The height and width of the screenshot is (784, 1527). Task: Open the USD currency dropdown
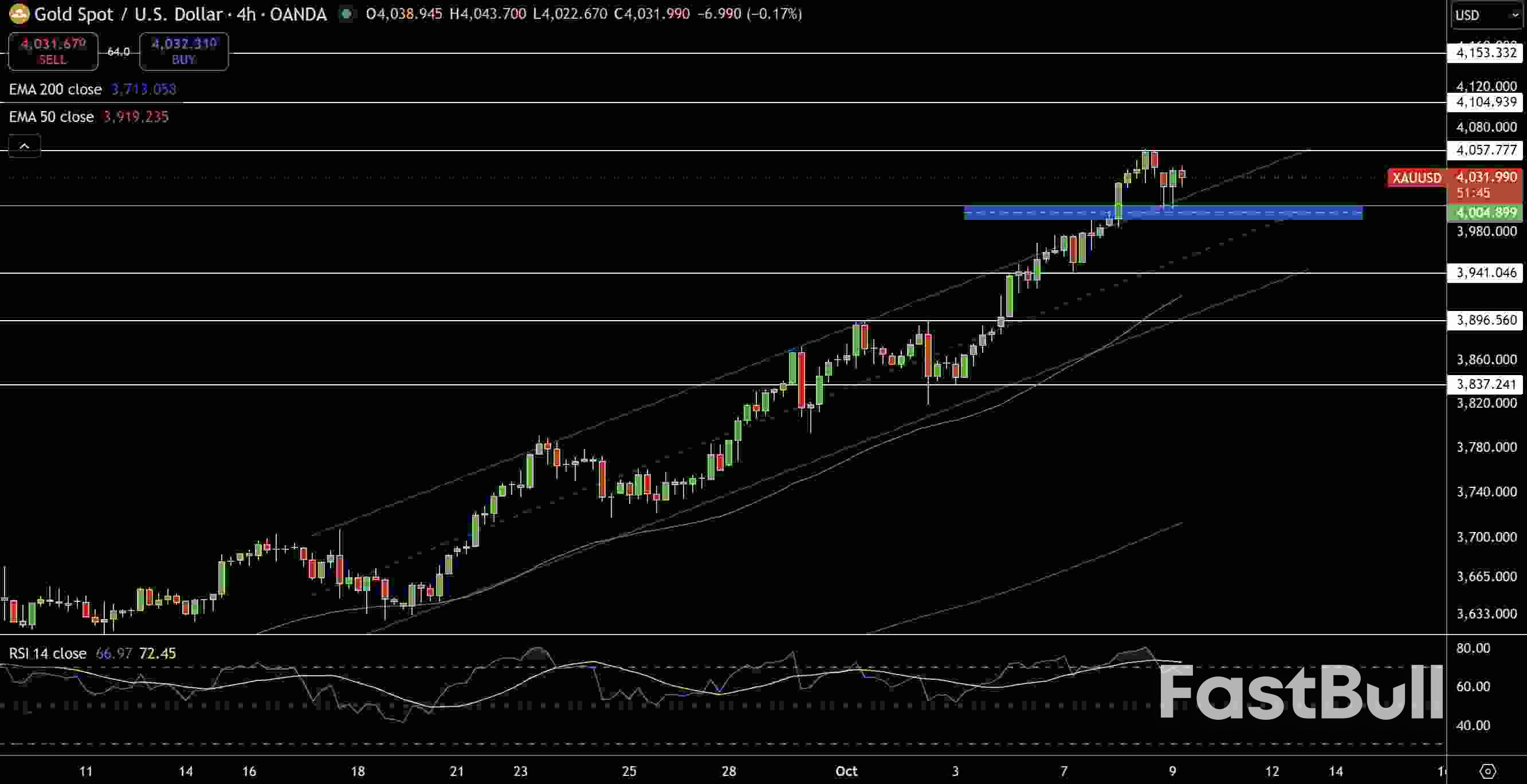click(x=1485, y=15)
